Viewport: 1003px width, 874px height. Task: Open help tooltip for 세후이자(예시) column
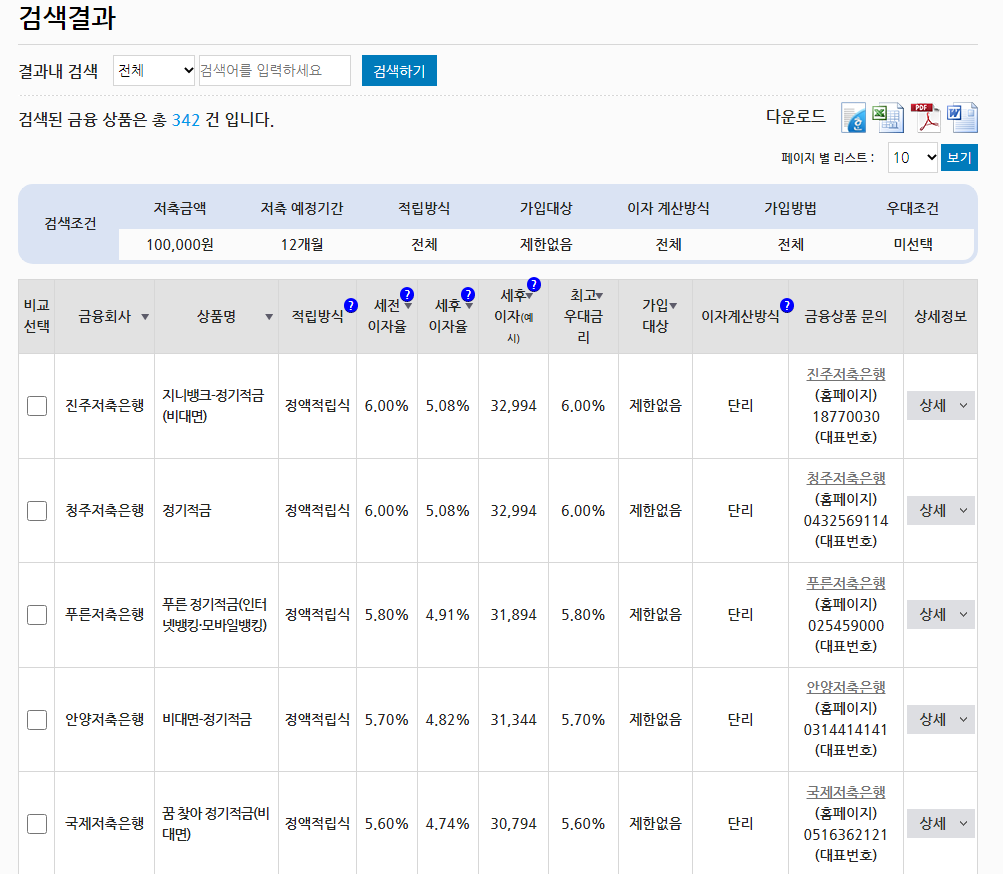tap(534, 285)
